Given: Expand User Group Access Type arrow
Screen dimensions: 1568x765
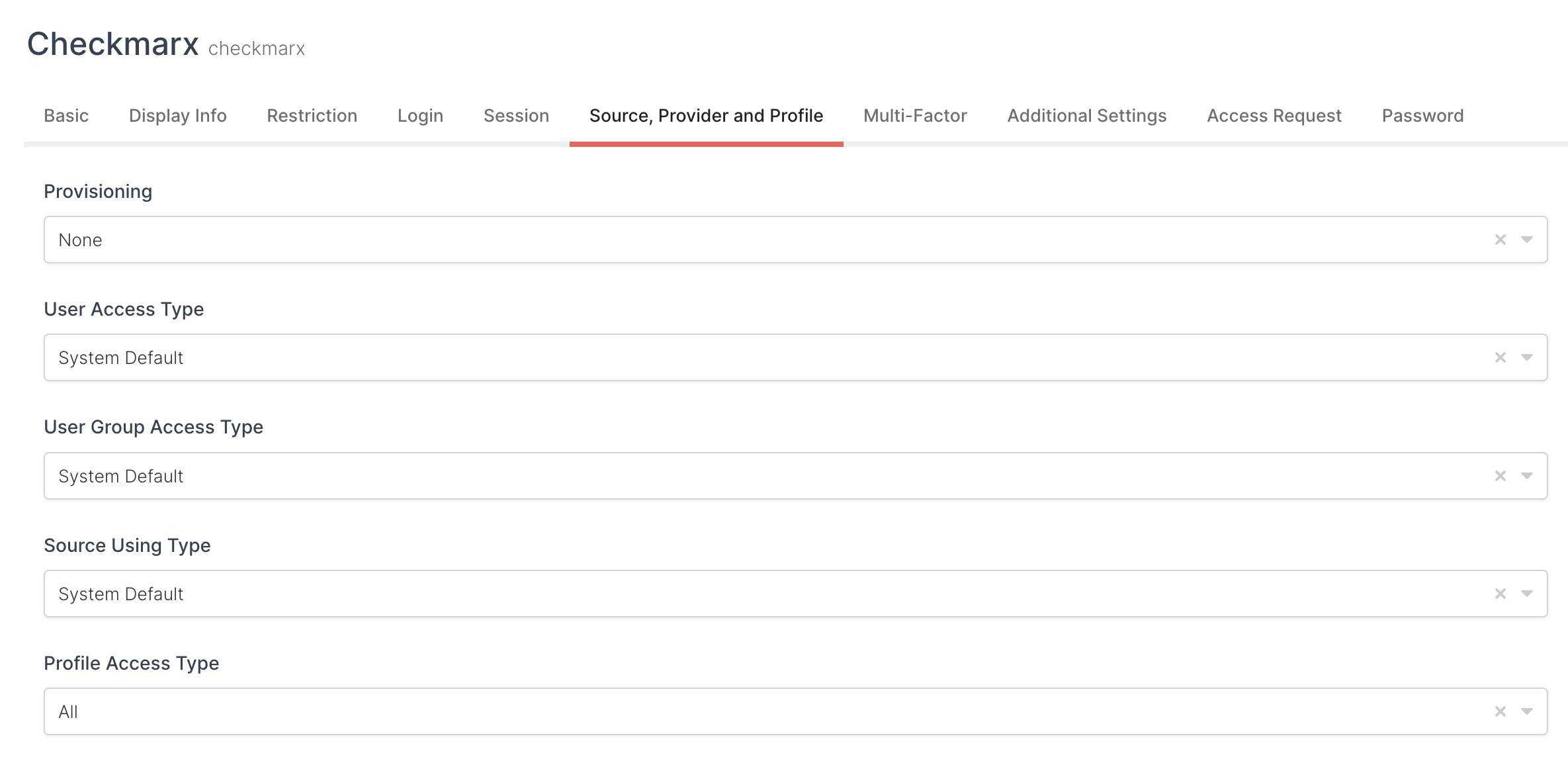Looking at the screenshot, I should 1527,476.
